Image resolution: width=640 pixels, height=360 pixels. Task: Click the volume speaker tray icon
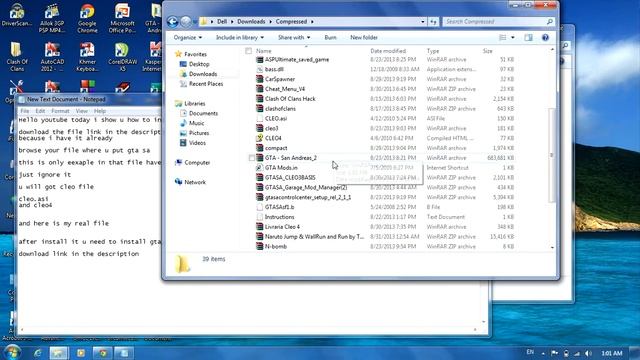point(588,353)
